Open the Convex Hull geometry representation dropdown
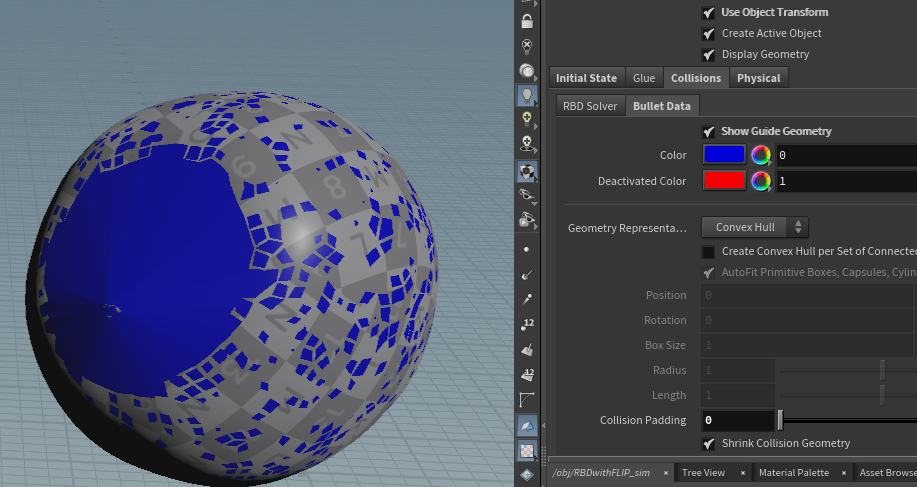Screen dimensions: 917x487 tap(754, 227)
